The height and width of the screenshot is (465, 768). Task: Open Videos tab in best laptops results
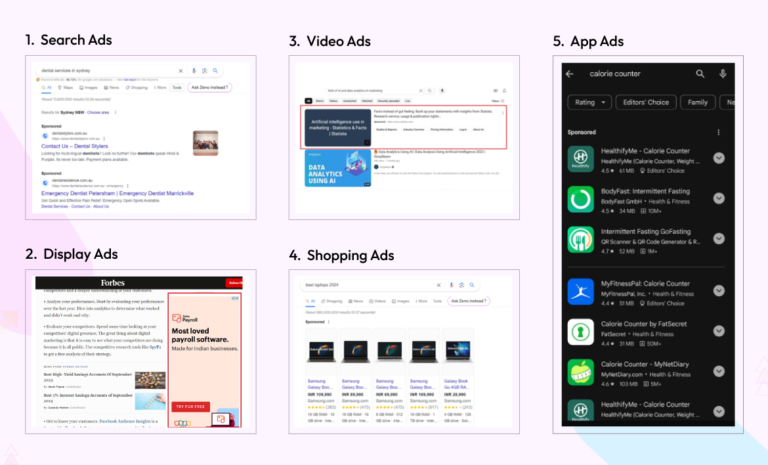coord(378,301)
